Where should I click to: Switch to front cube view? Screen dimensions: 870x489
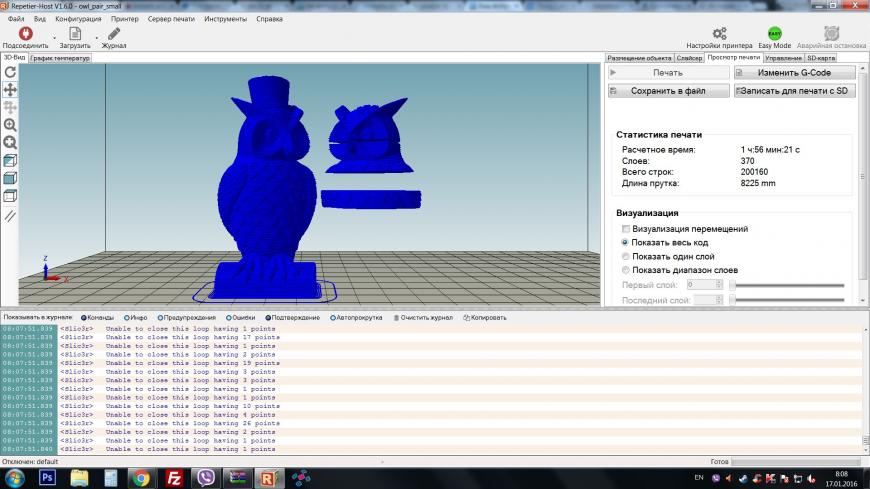point(10,178)
